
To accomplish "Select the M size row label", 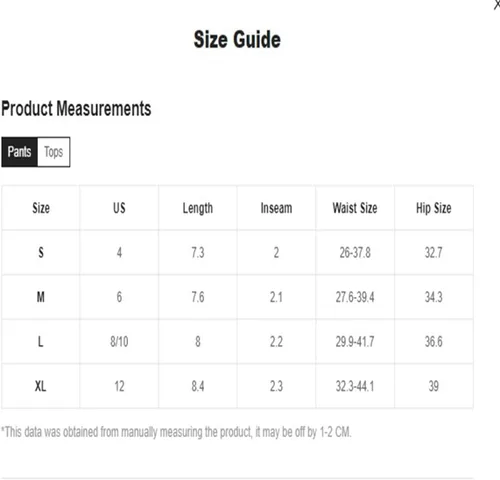I will 41,297.
